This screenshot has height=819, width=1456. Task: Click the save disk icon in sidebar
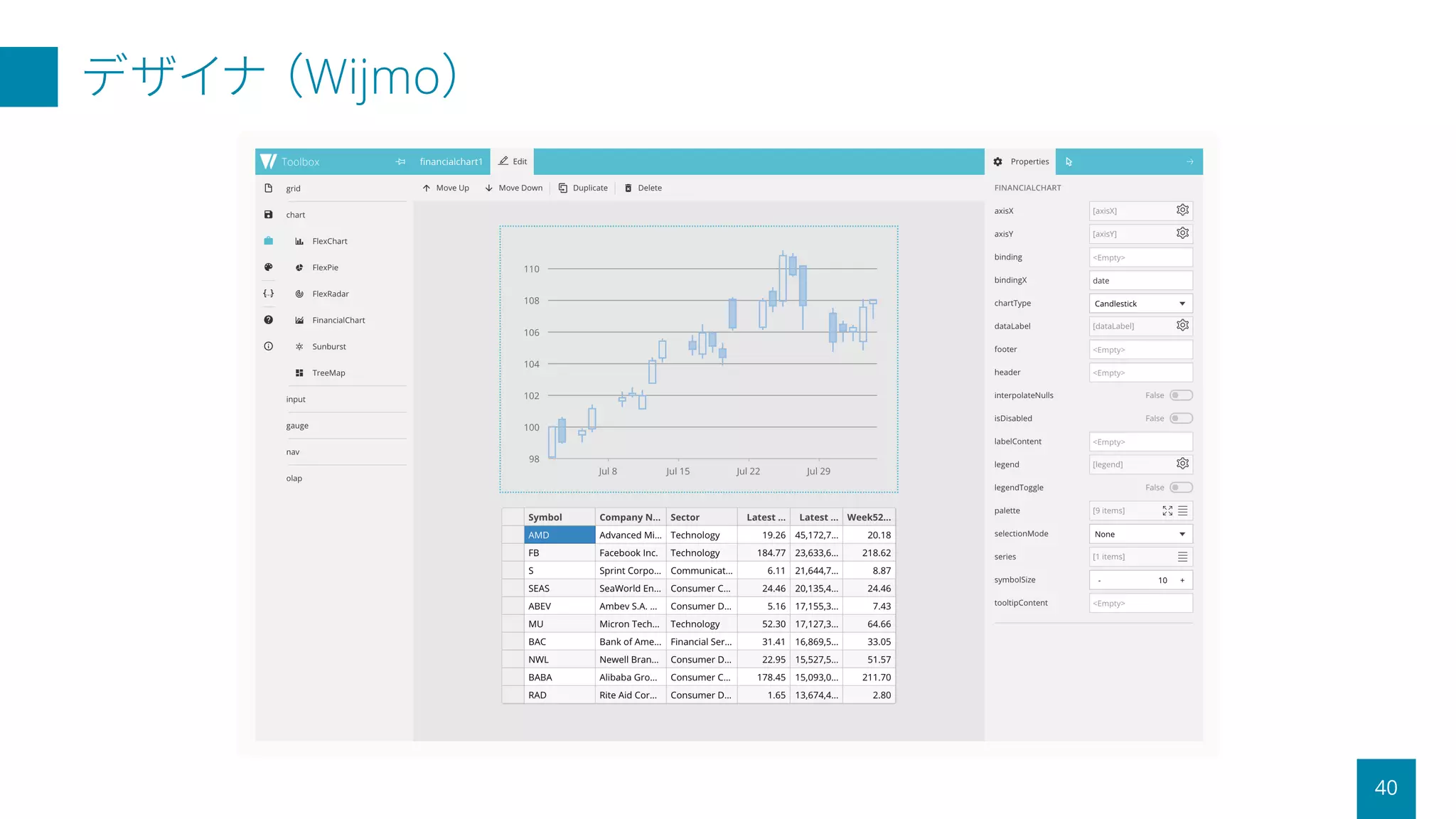pyautogui.click(x=268, y=215)
